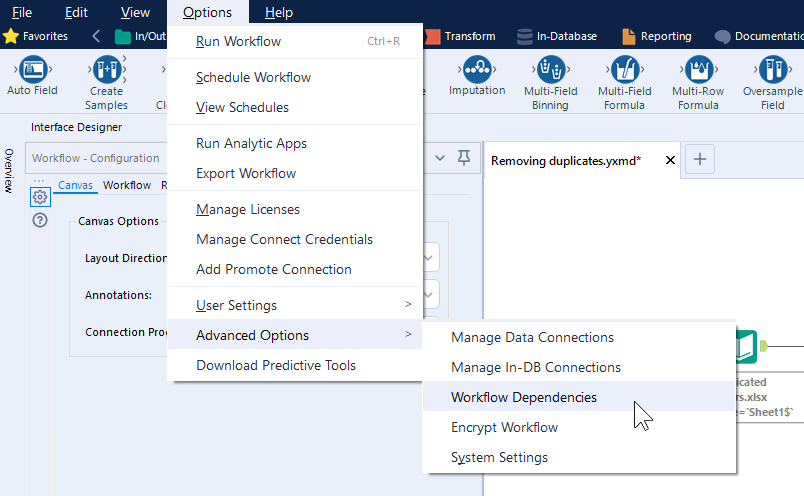This screenshot has width=804, height=496.
Task: Choose Run Workflow from Options menu
Action: pyautogui.click(x=238, y=41)
